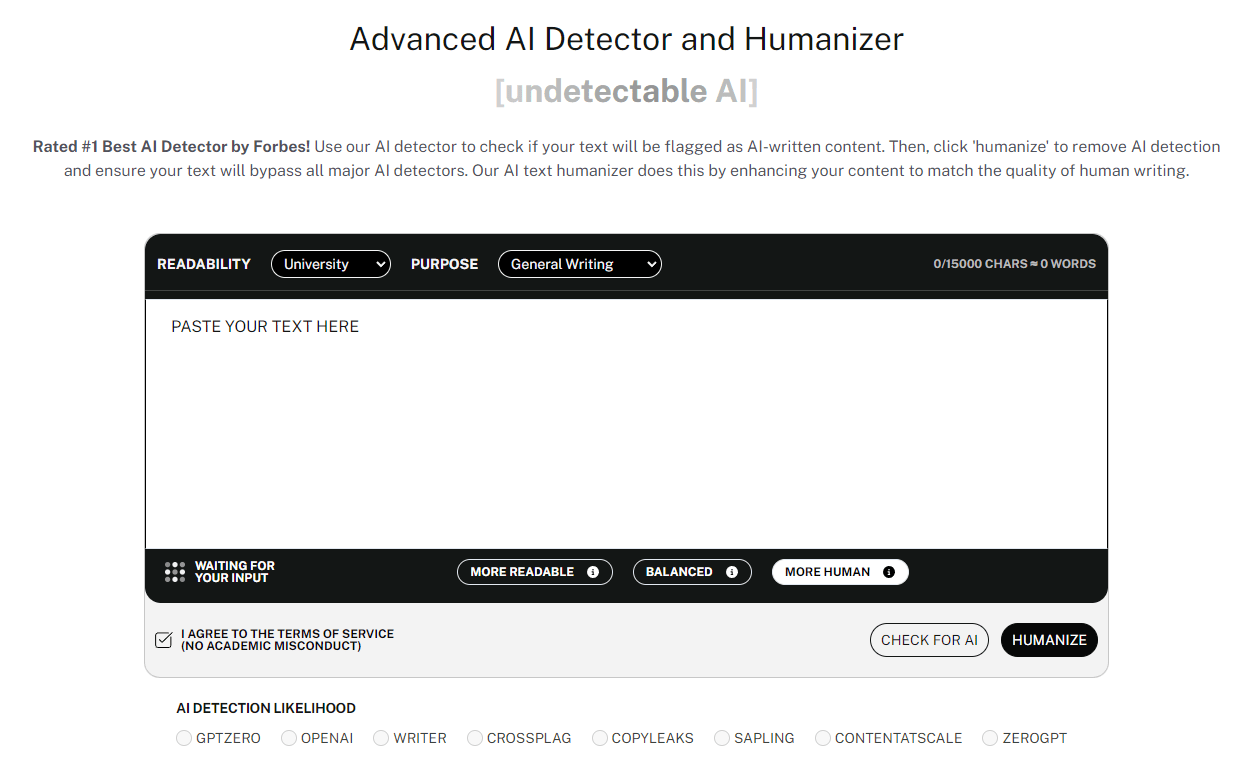Click the AI Detection Likelihood heading
The height and width of the screenshot is (759, 1248).
(266, 708)
